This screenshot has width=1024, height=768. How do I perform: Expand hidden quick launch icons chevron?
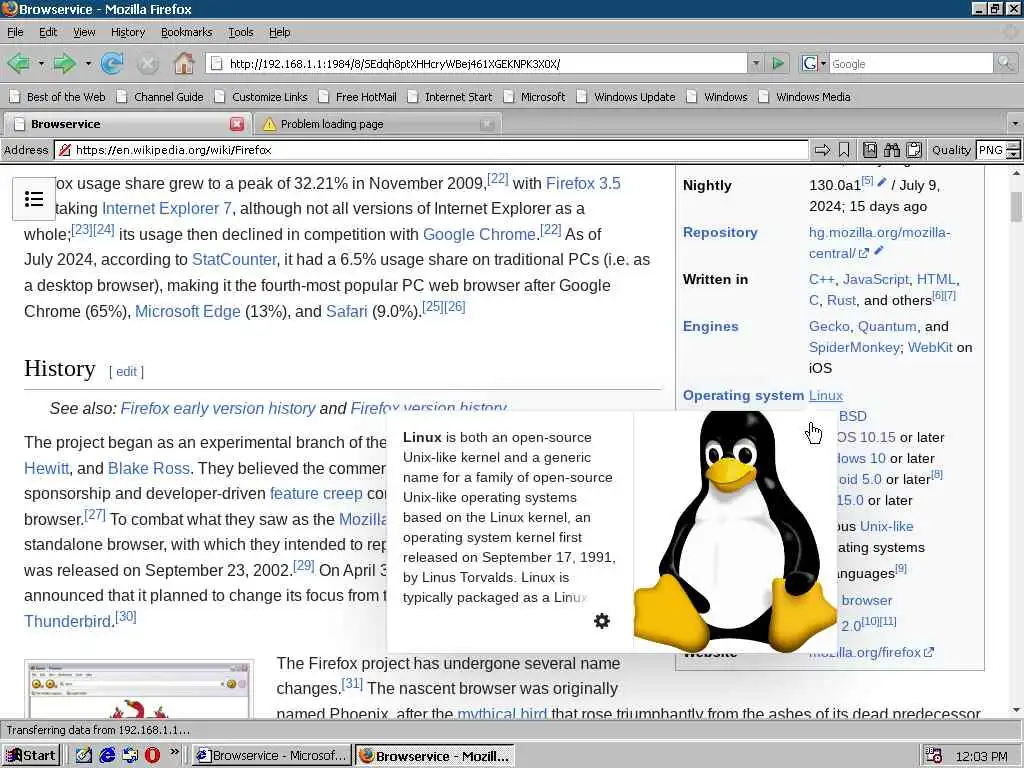(174, 752)
